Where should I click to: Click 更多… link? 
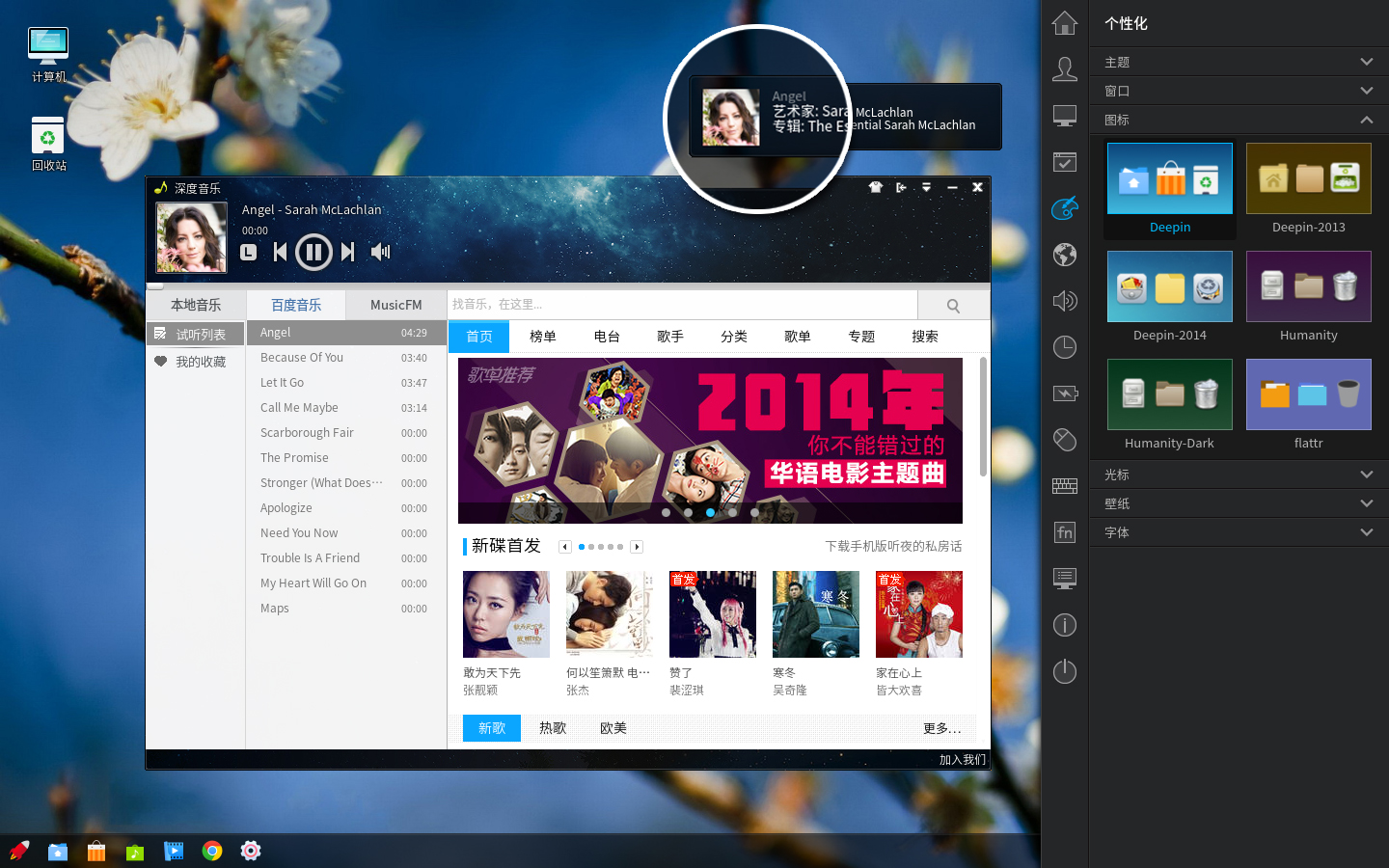pyautogui.click(x=942, y=728)
